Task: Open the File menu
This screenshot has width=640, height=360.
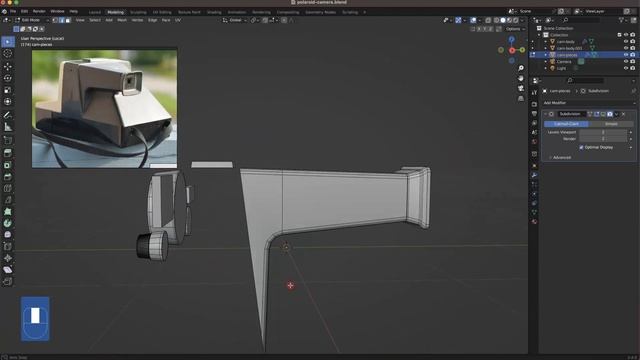Action: 13,11
